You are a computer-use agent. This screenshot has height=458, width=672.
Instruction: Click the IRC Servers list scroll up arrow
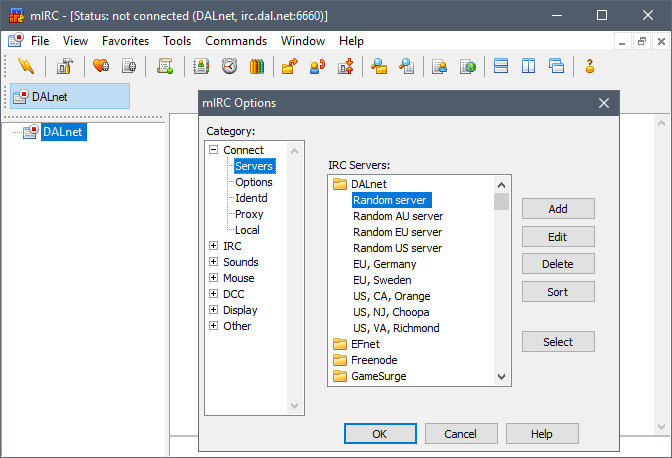(501, 185)
